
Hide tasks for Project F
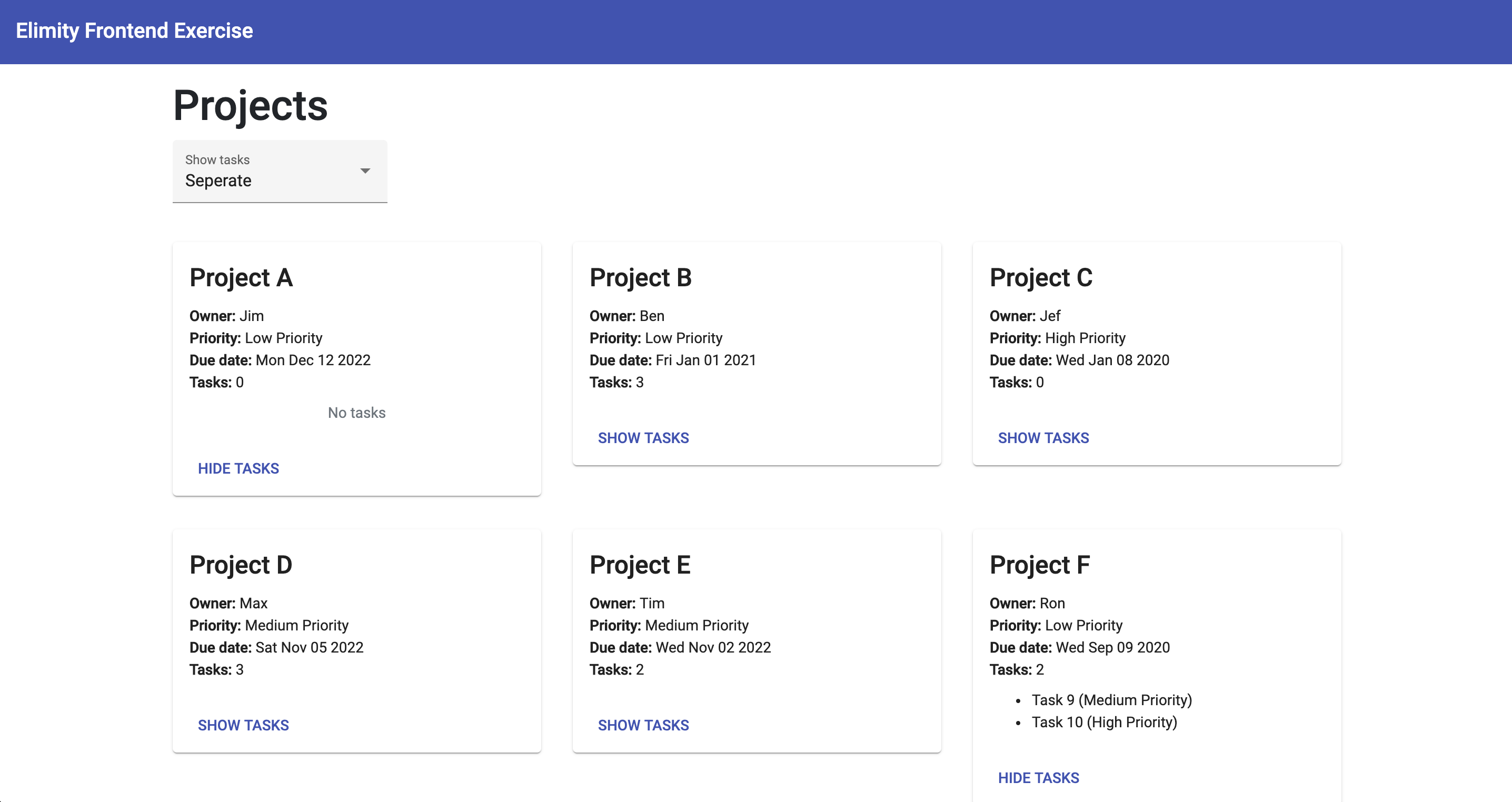click(1038, 778)
